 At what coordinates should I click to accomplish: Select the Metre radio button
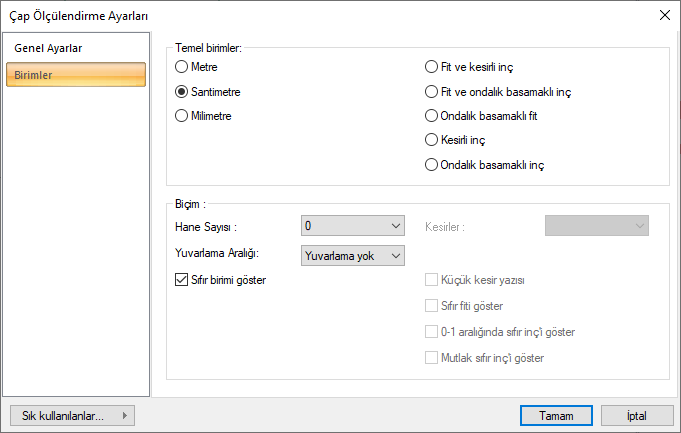tap(181, 67)
